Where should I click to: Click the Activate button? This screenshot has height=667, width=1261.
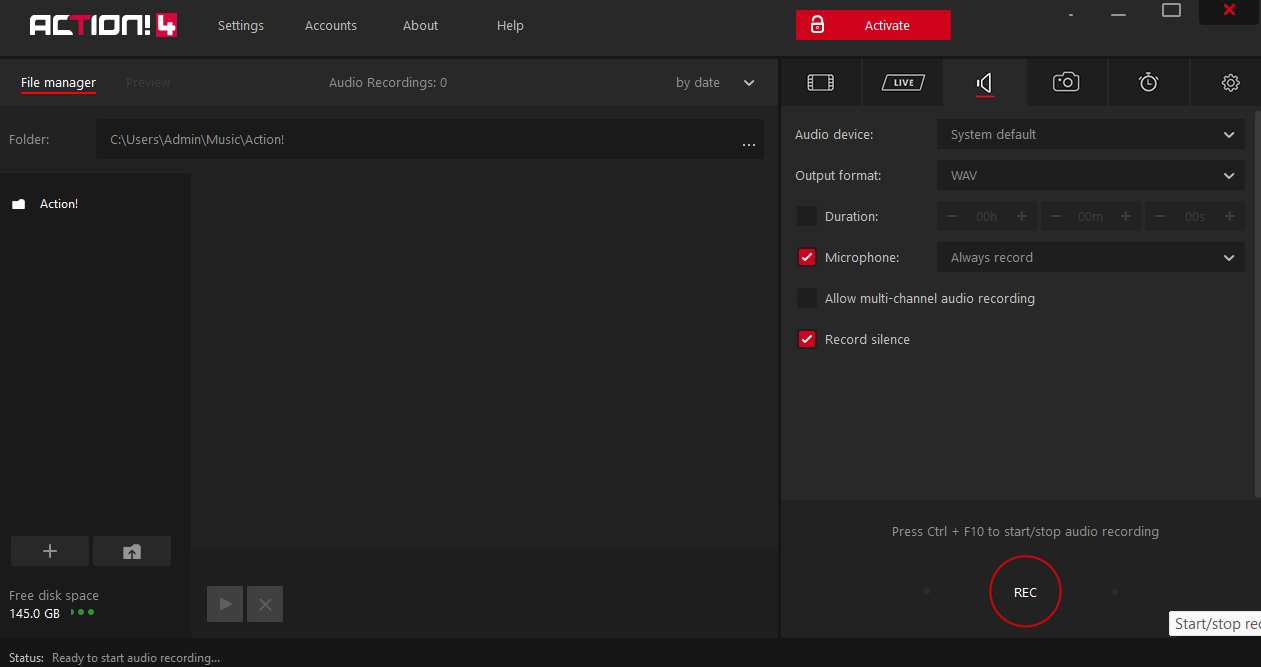tap(873, 24)
